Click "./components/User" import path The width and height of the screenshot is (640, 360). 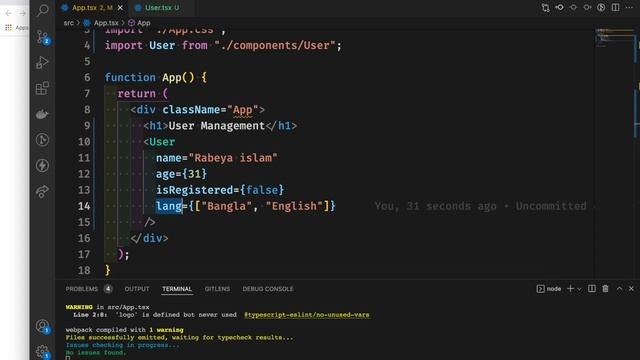click(x=275, y=45)
